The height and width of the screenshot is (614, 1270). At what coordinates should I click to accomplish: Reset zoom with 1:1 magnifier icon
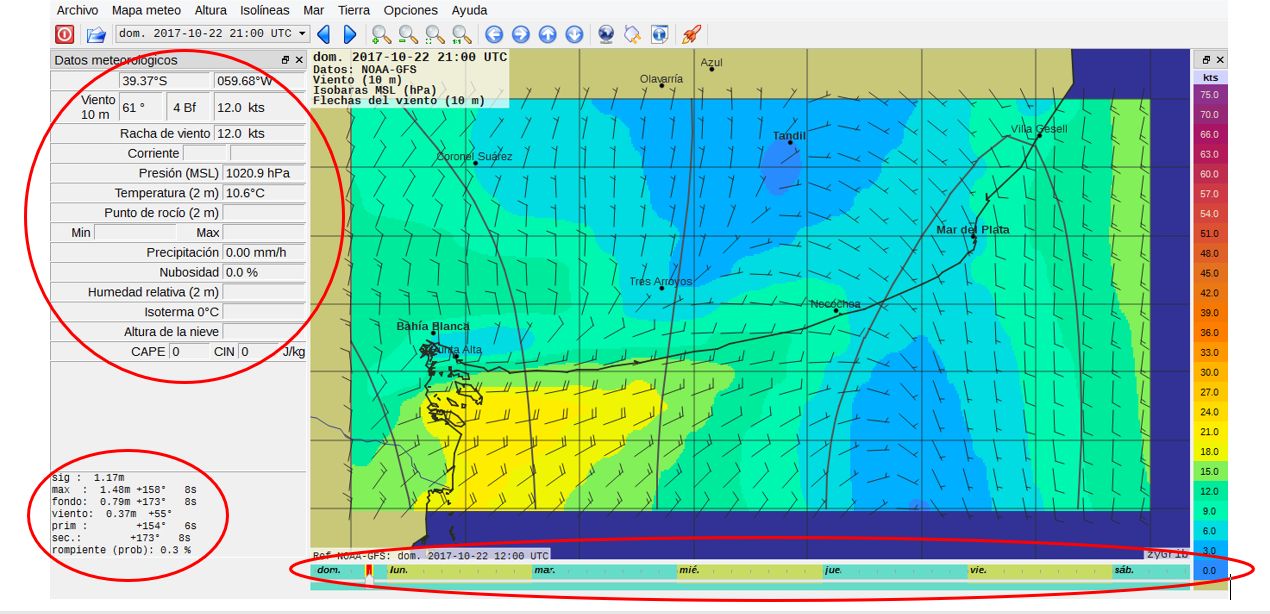461,35
